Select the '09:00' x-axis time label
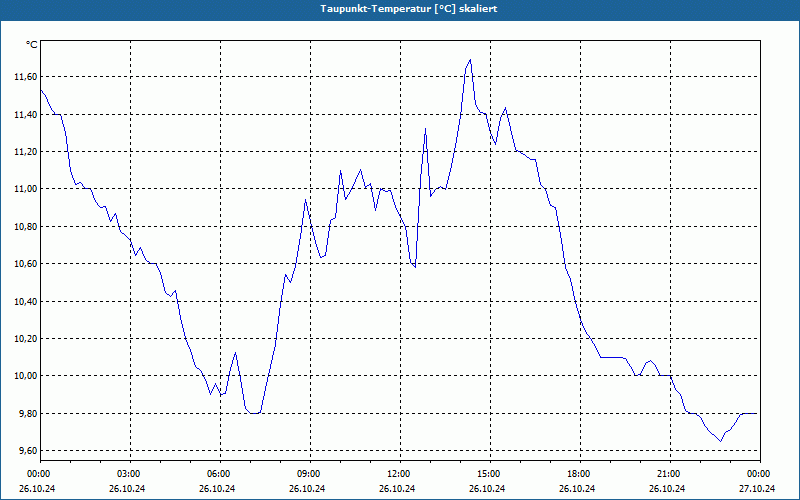Screen dimensions: 800x500 [310, 474]
